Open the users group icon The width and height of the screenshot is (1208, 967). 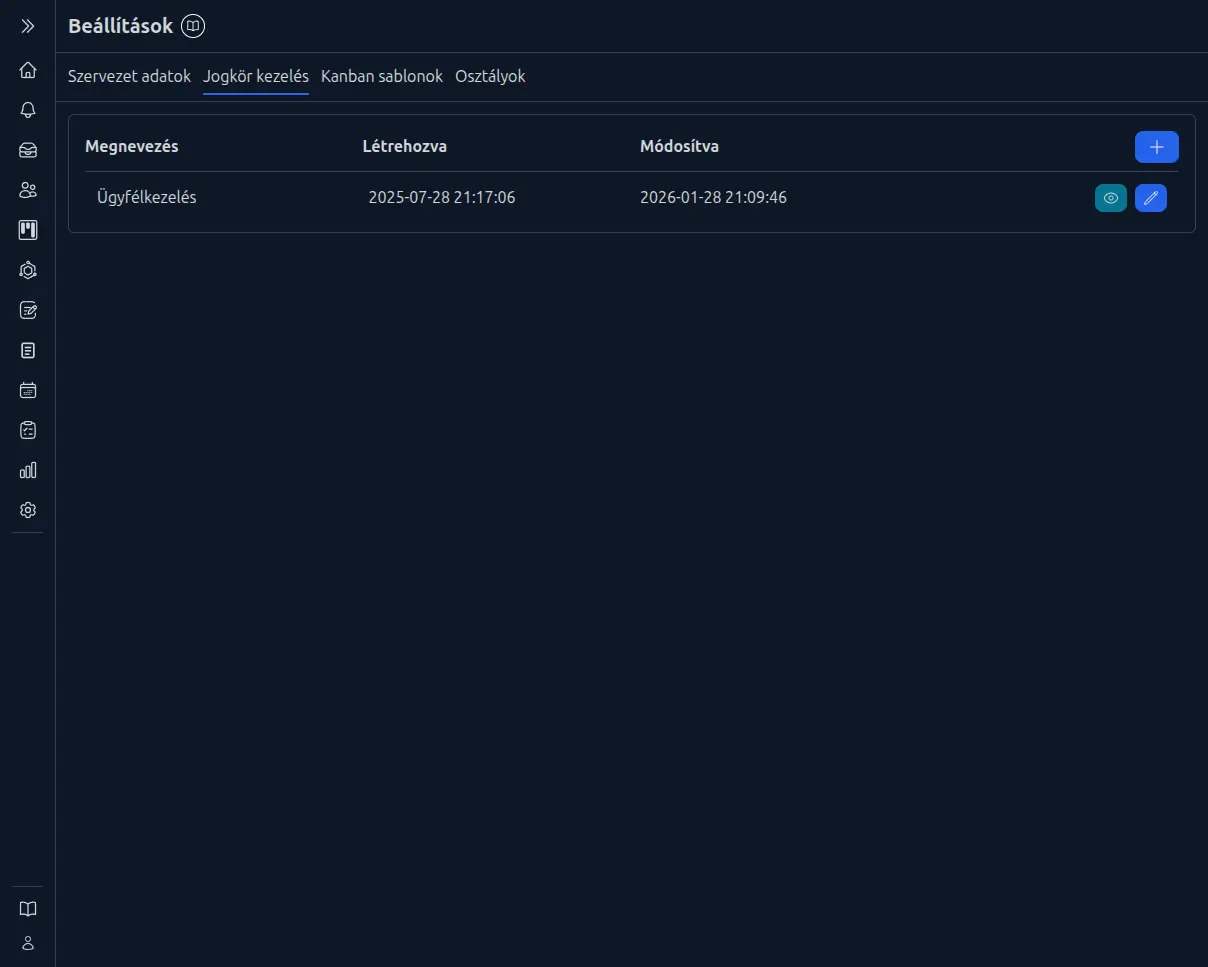click(x=28, y=190)
